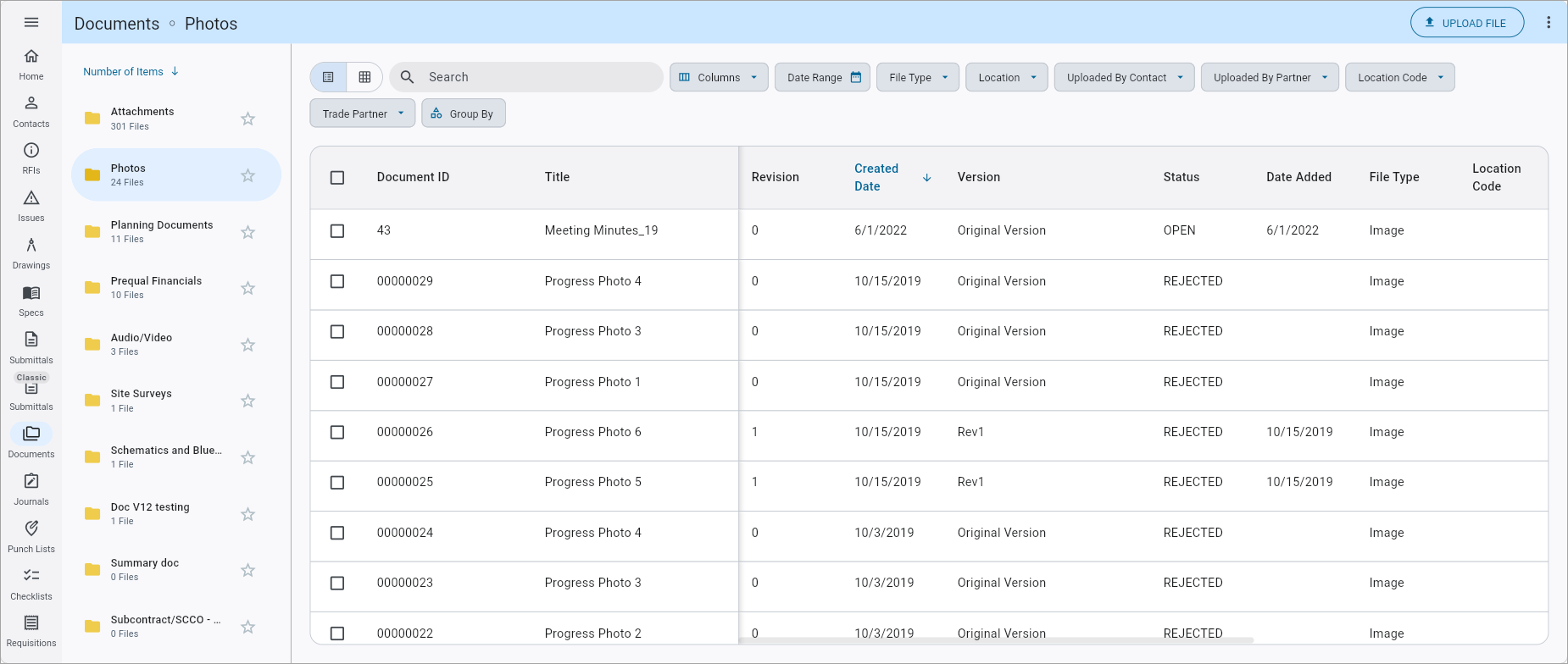Screen dimensions: 1568x664
Task: Check the row checkbox for 00000027
Action: pos(337,382)
